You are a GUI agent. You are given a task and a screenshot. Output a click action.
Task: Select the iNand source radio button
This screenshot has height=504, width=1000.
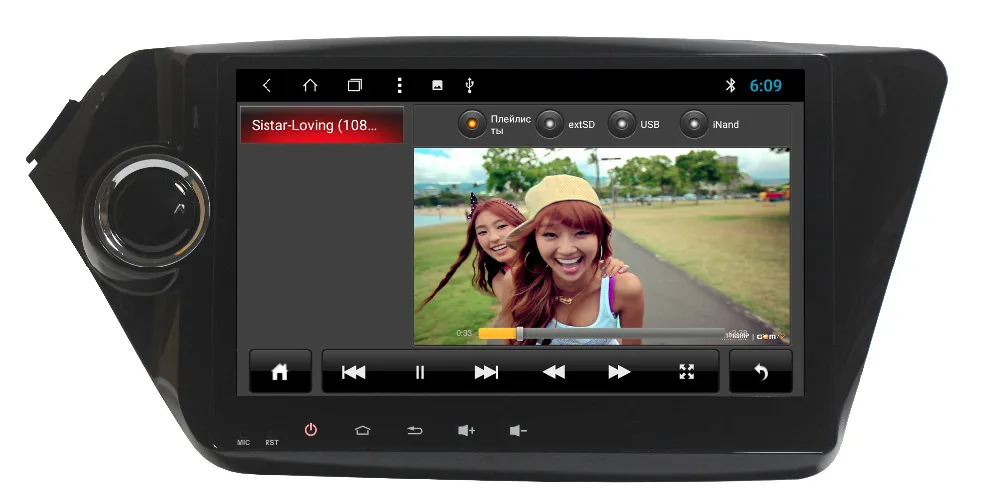tap(694, 124)
